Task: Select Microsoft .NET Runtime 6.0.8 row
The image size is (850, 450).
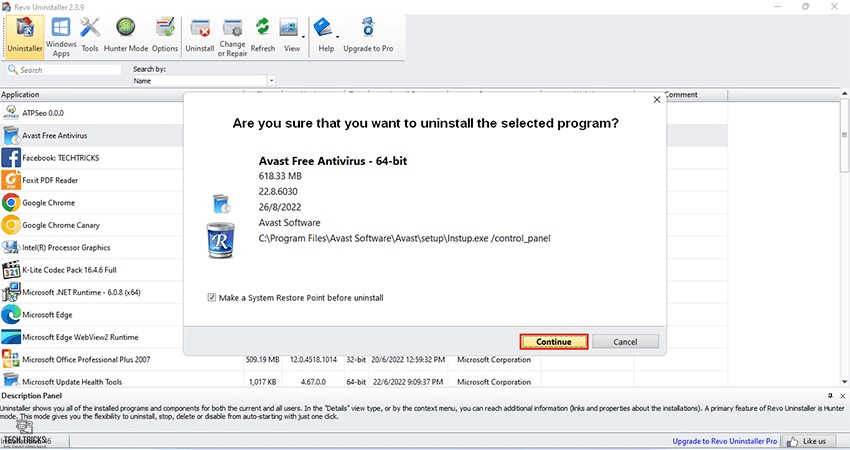Action: (92, 292)
